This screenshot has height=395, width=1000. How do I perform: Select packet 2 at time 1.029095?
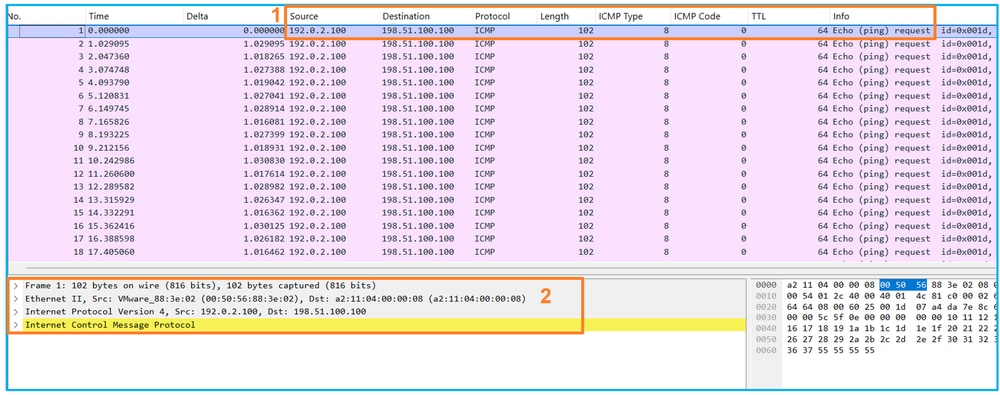[x=503, y=44]
